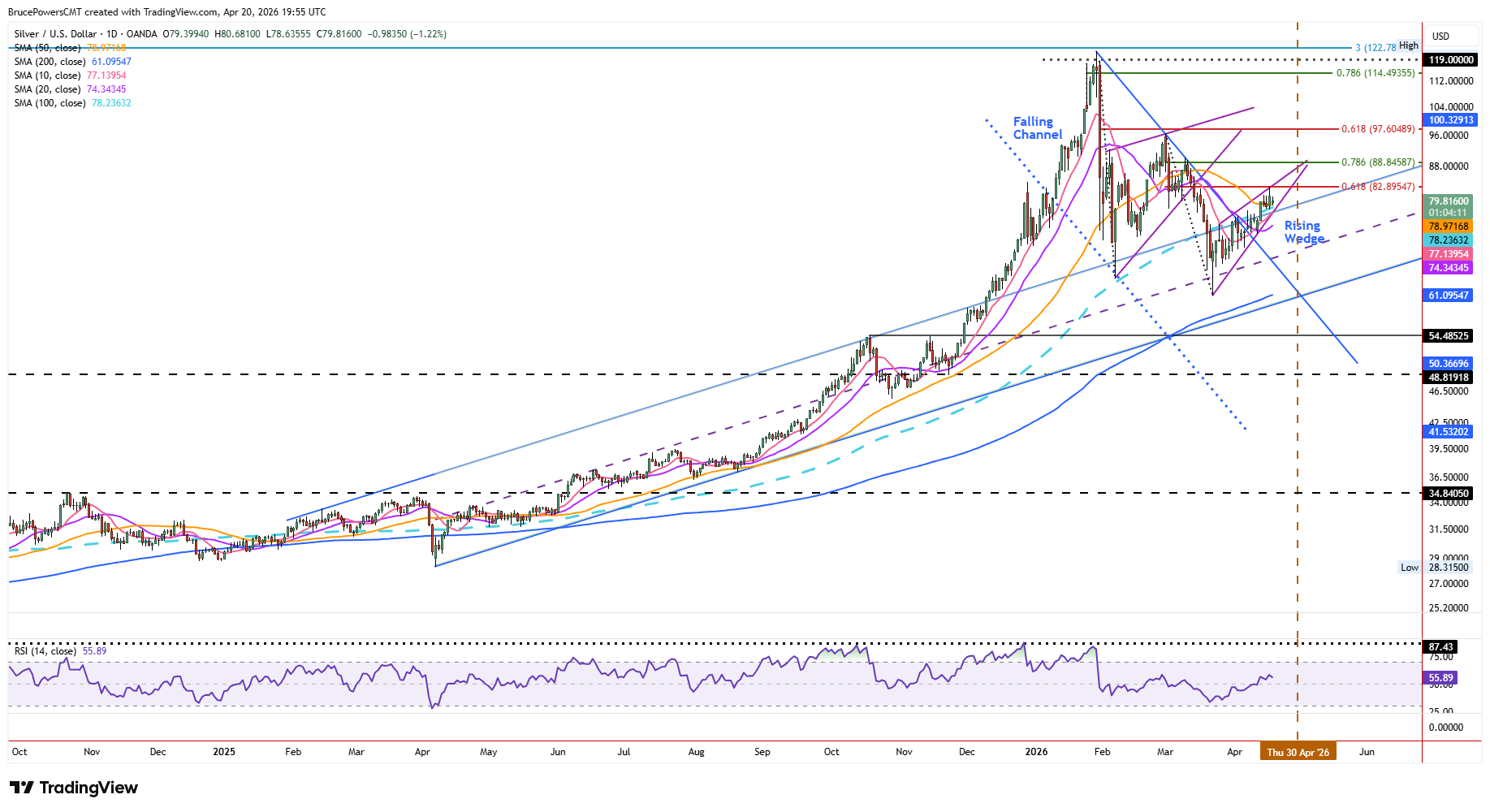Click the Aug label on time axis
Image resolution: width=1490 pixels, height=812 pixels.
click(696, 752)
